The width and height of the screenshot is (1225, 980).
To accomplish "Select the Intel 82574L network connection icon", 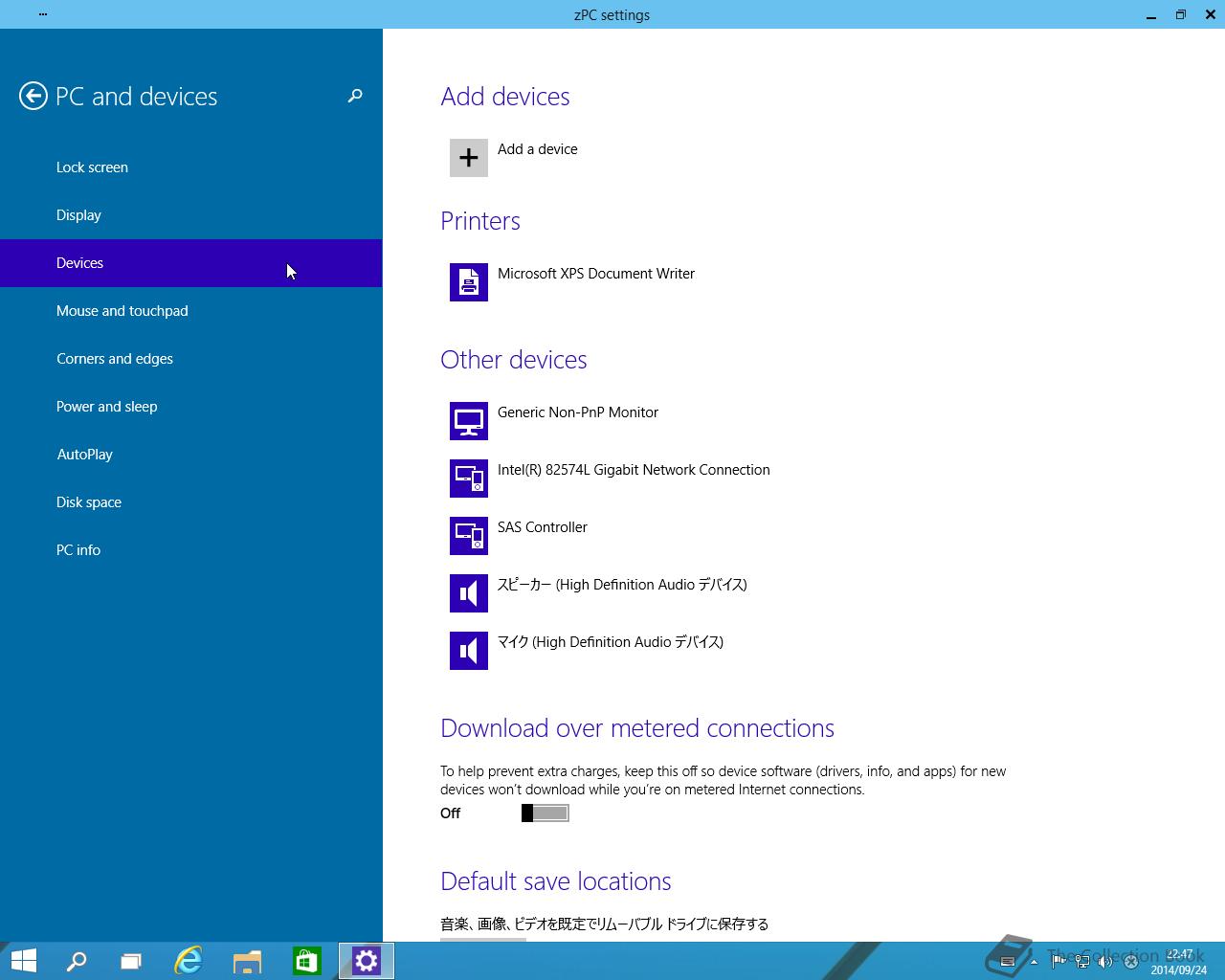I will (469, 479).
